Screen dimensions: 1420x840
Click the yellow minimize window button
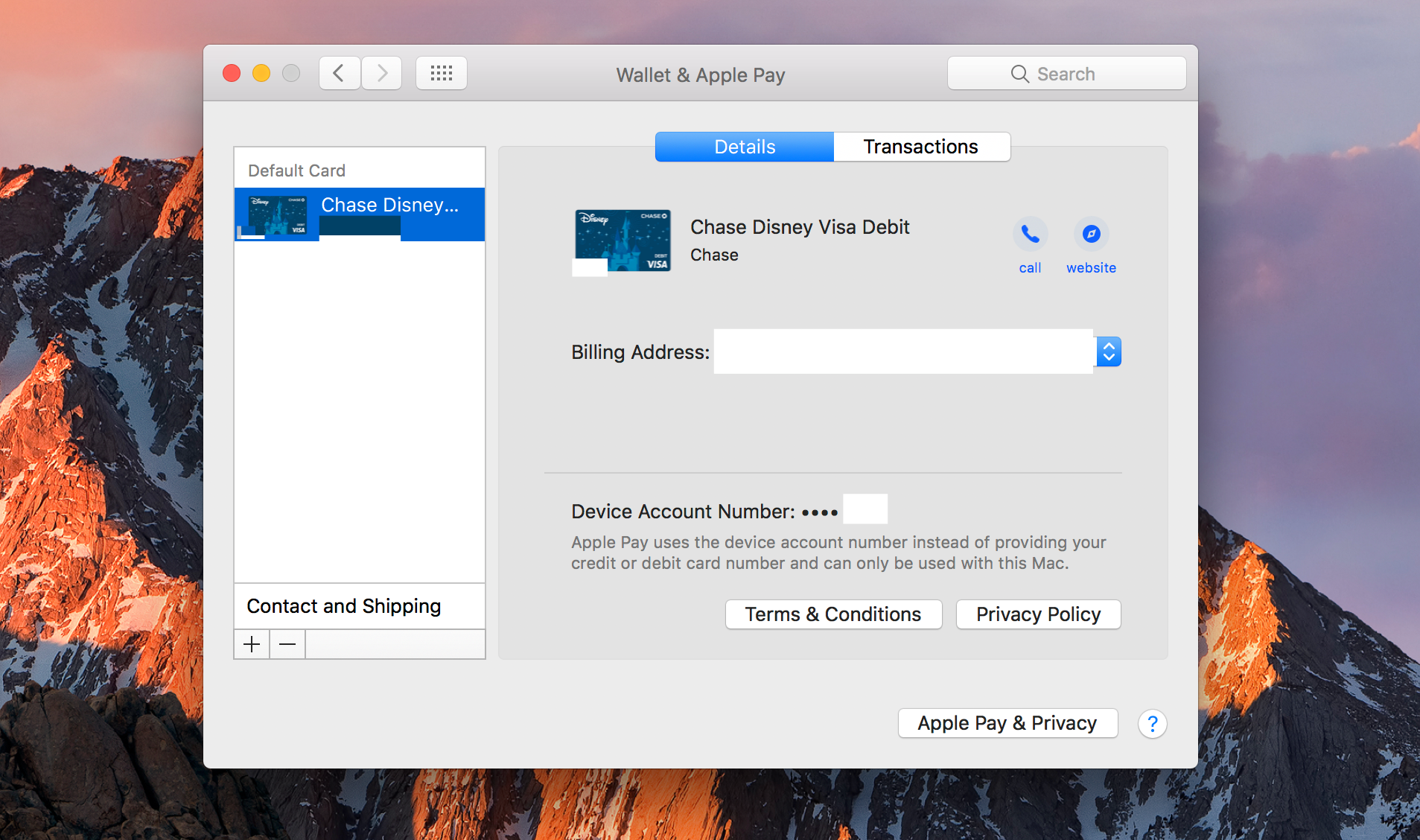261,73
